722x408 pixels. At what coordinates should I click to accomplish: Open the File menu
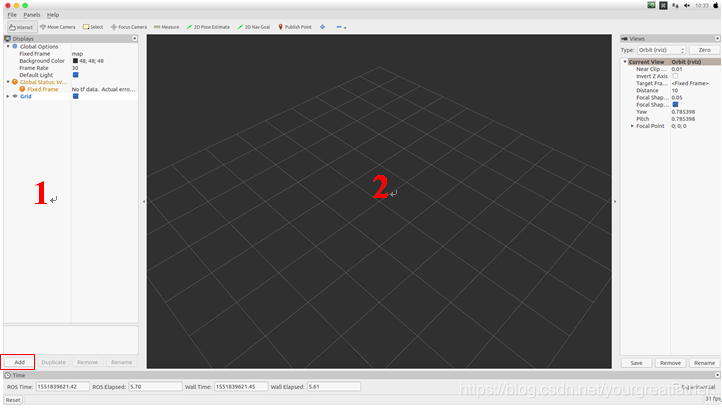(x=12, y=15)
